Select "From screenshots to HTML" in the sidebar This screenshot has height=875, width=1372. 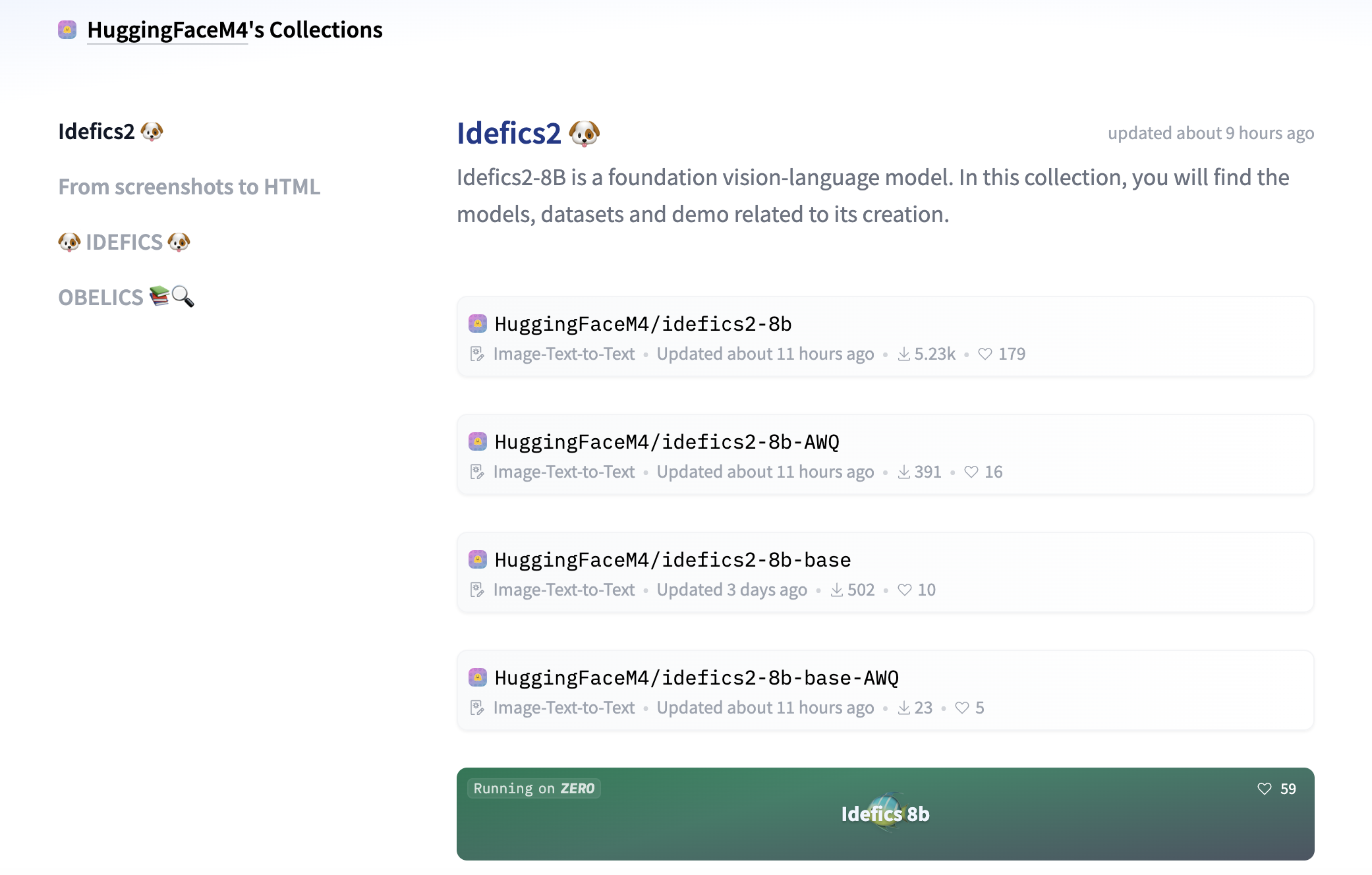[189, 186]
